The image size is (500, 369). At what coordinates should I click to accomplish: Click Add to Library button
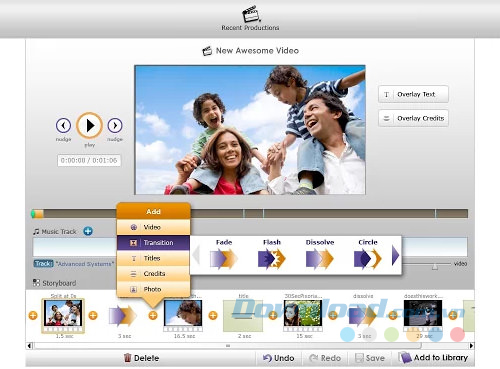[433, 358]
